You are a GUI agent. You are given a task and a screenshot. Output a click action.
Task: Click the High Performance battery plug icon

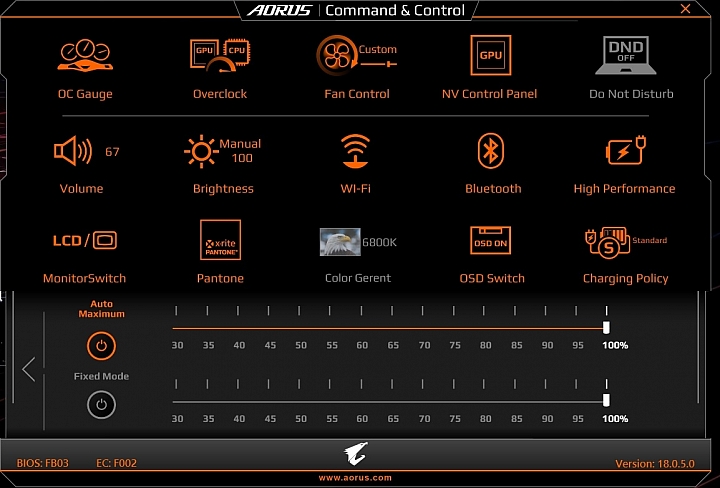pyautogui.click(x=626, y=150)
